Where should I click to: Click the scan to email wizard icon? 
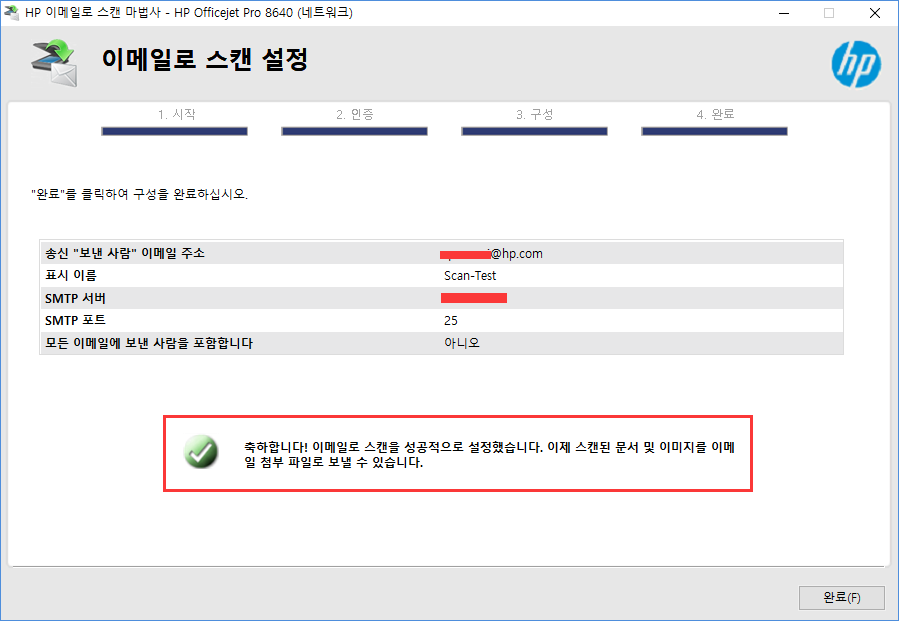tap(54, 63)
